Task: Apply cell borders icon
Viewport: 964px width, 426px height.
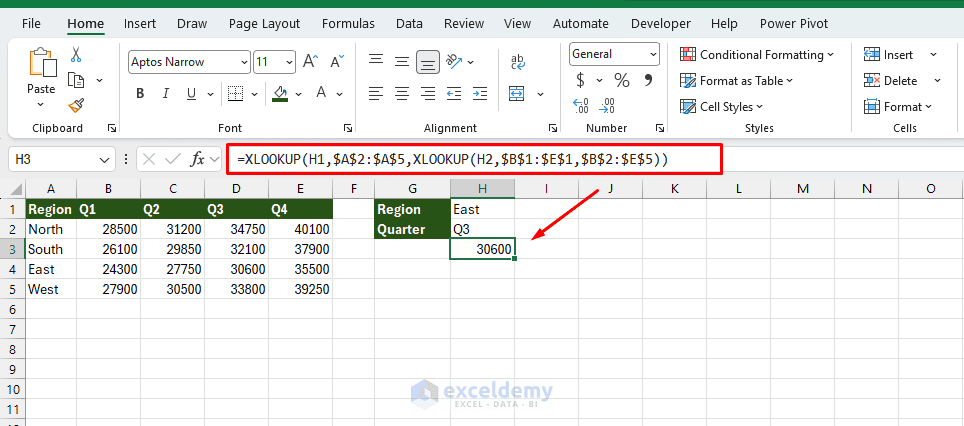Action: coord(235,93)
